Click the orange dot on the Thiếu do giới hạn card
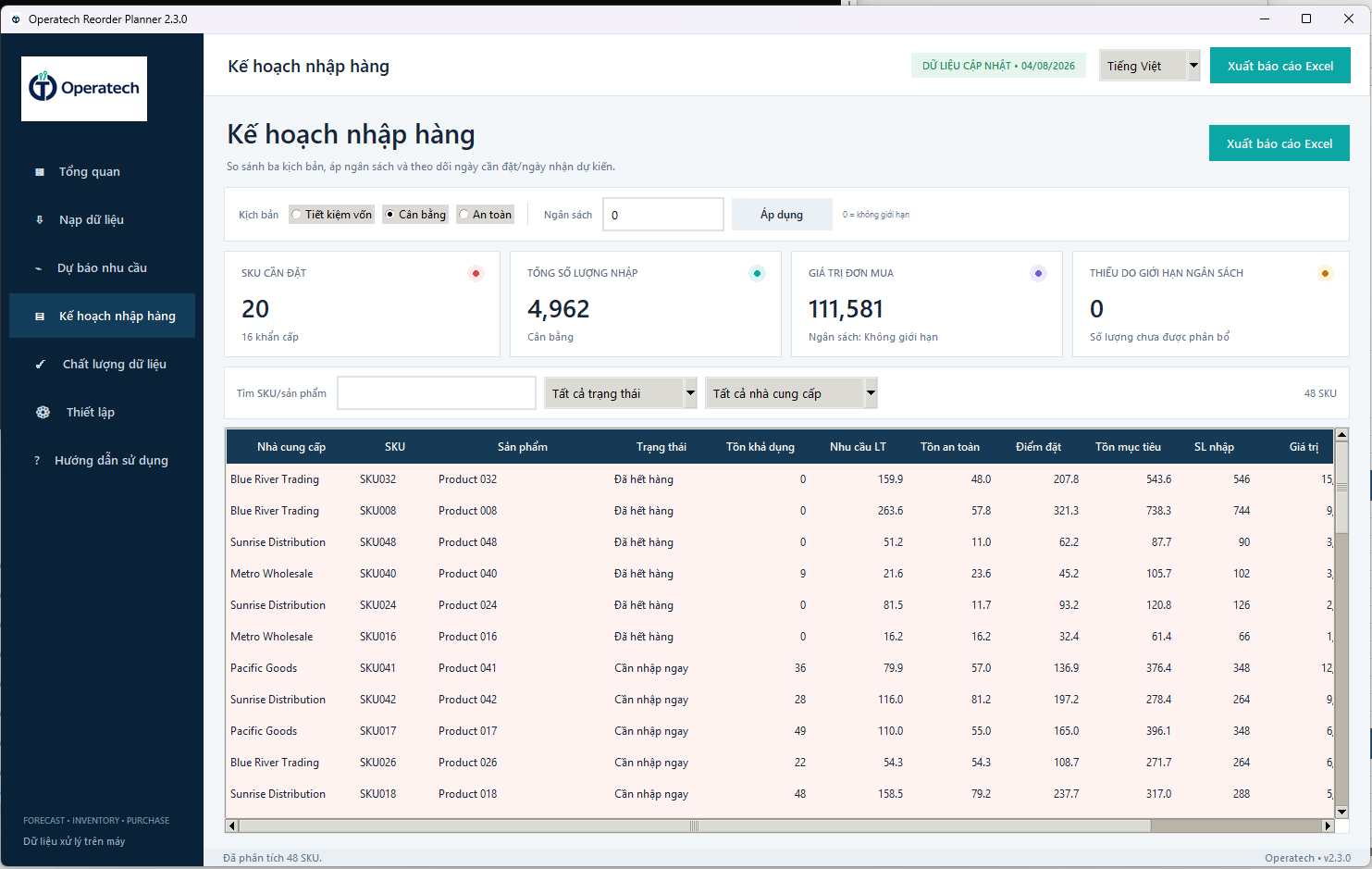Image resolution: width=1372 pixels, height=869 pixels. [x=1325, y=273]
